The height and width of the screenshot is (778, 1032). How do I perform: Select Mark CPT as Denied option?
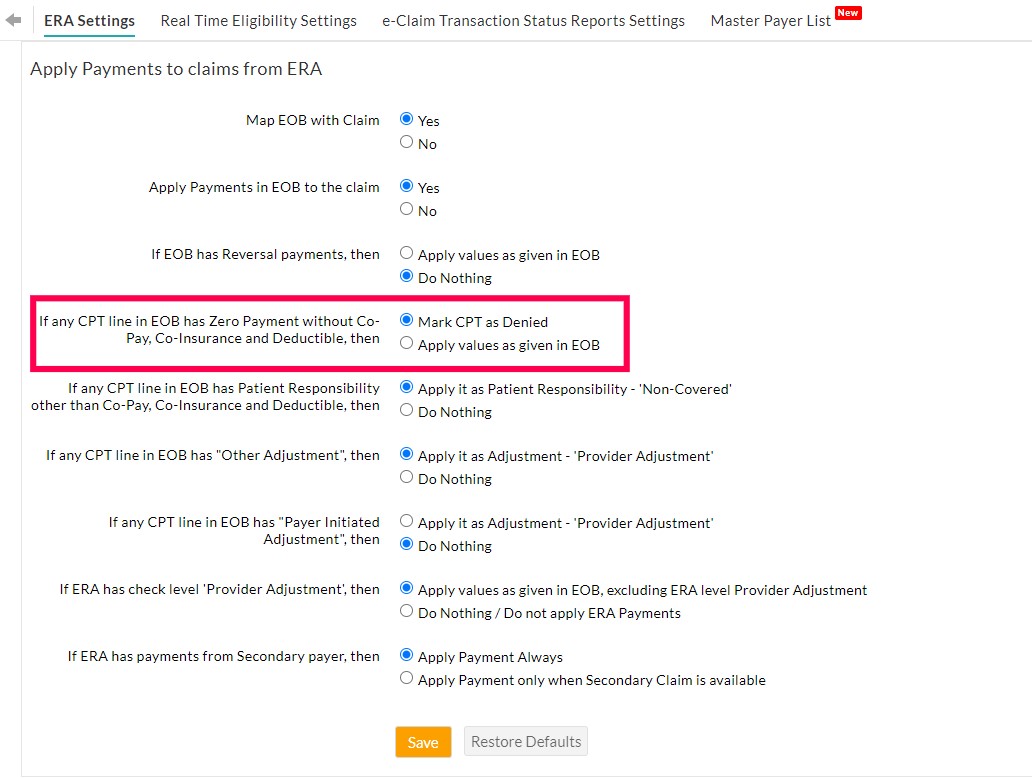point(406,320)
